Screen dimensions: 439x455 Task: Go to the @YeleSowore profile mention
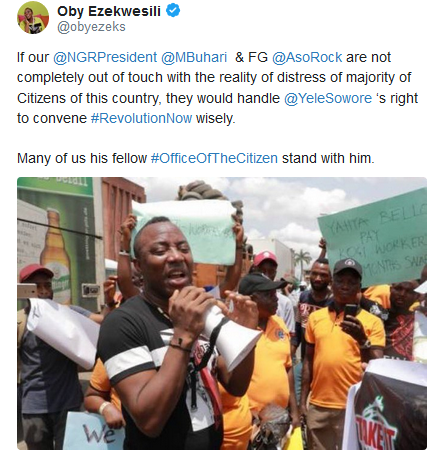click(328, 98)
